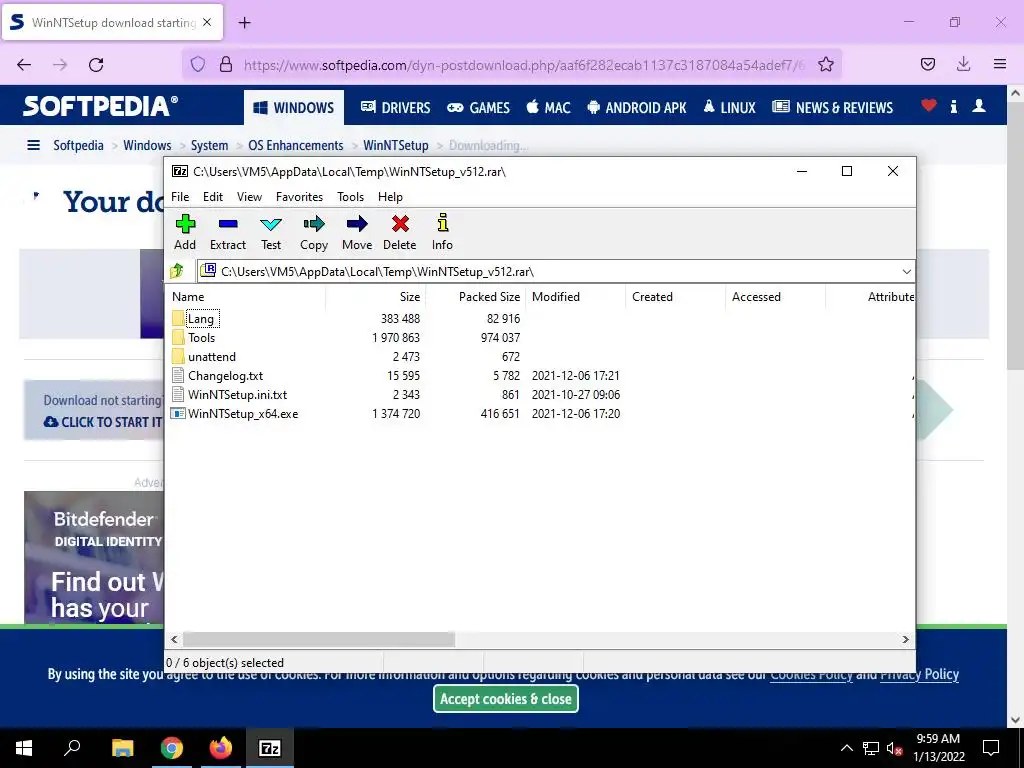Image resolution: width=1024 pixels, height=768 pixels.
Task: Go back in Firefox
Action: point(24,65)
